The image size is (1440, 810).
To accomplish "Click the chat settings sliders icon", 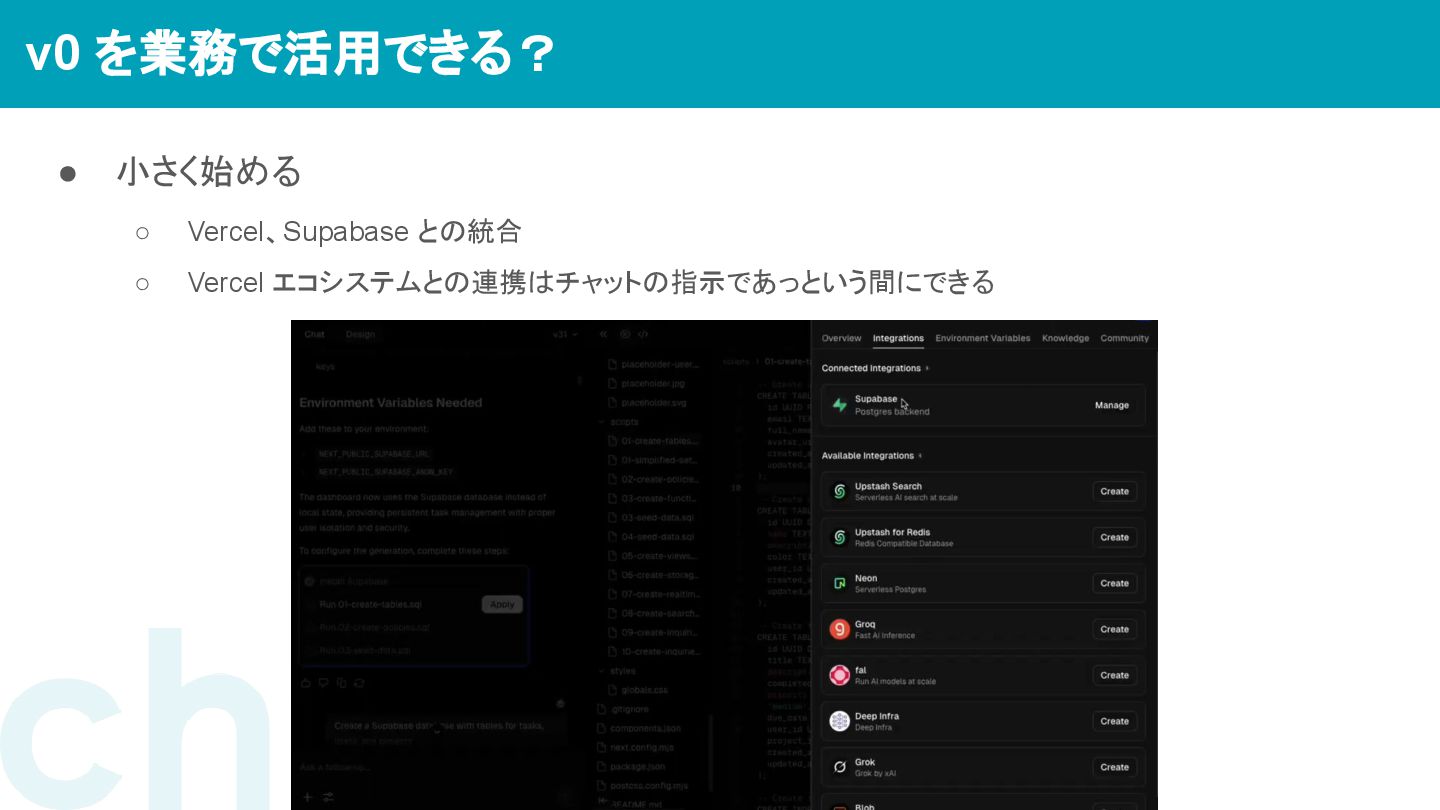I will pyautogui.click(x=328, y=797).
